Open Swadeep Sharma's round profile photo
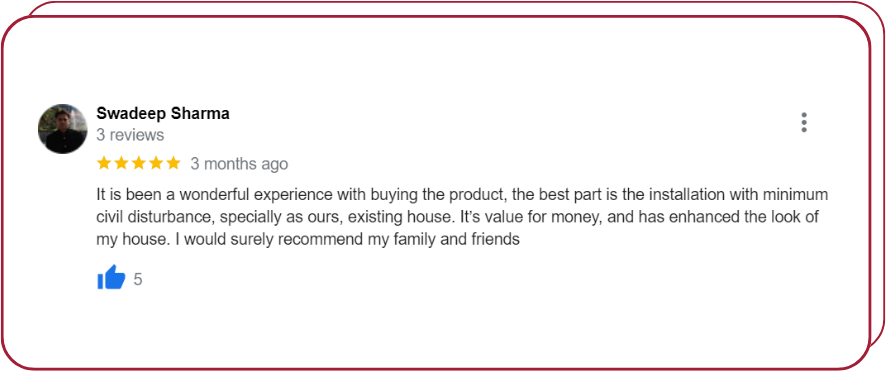This screenshot has height=372, width=886. pos(63,129)
